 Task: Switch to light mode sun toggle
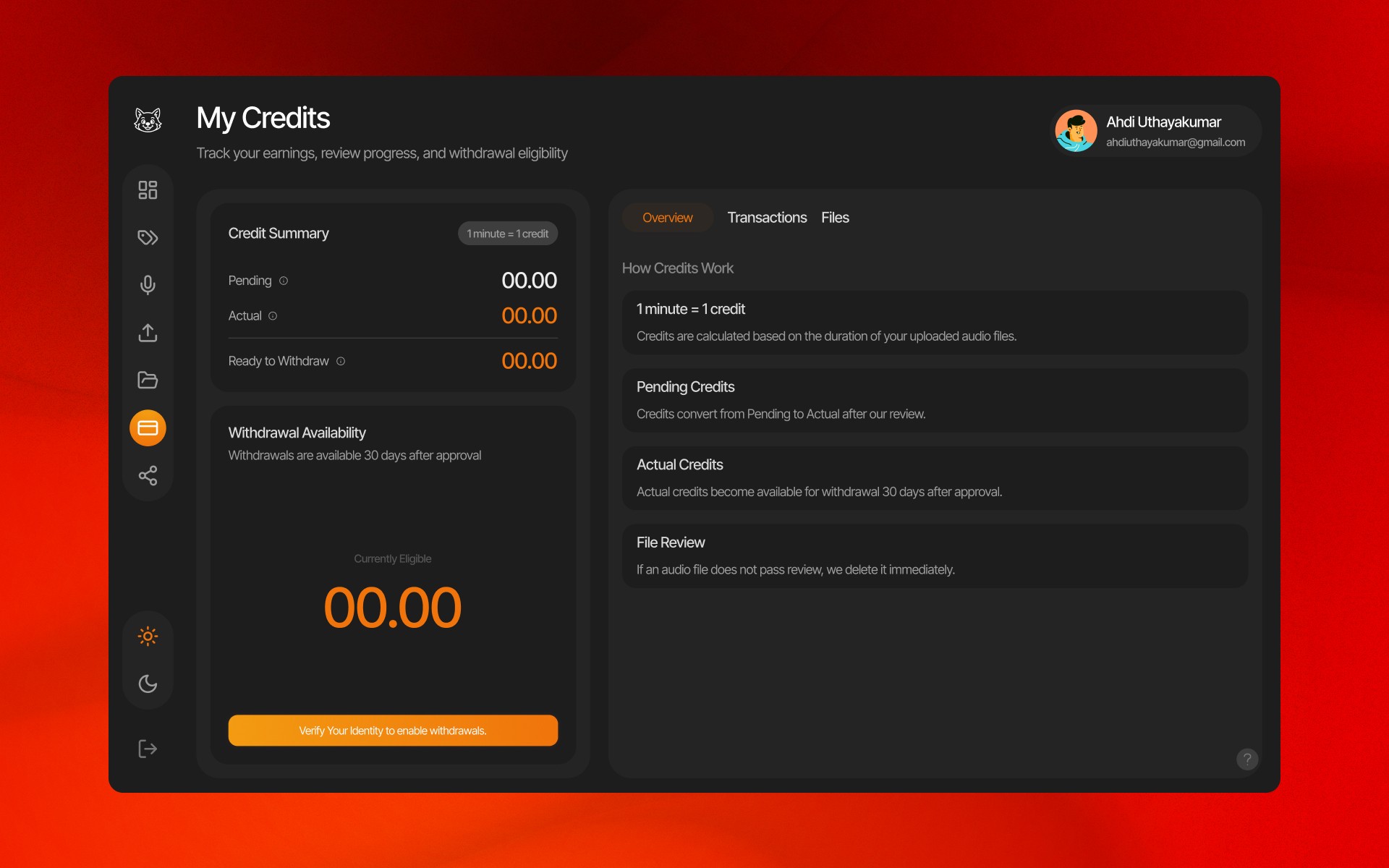click(x=148, y=637)
